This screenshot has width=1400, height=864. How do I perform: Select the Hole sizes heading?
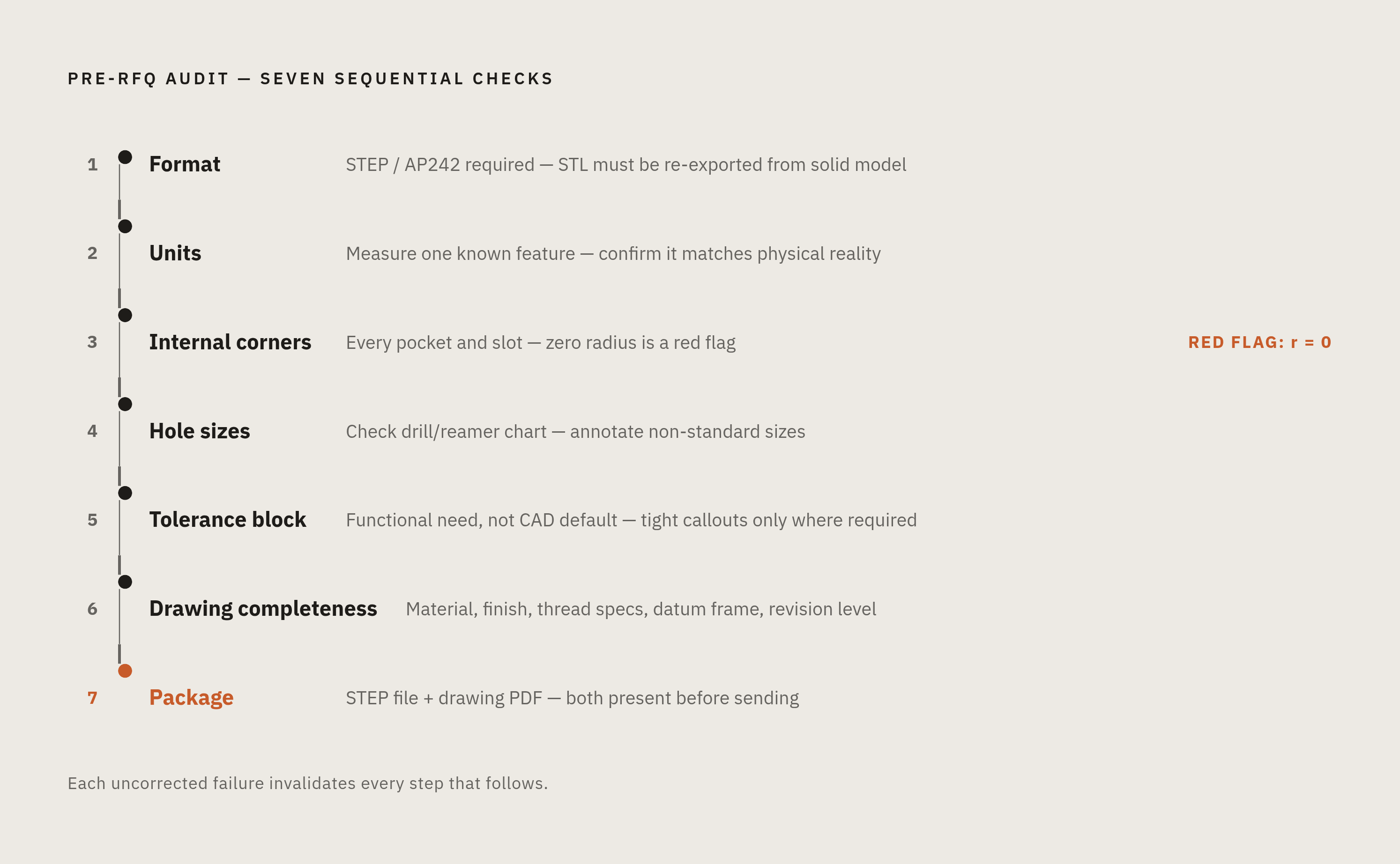coord(200,431)
